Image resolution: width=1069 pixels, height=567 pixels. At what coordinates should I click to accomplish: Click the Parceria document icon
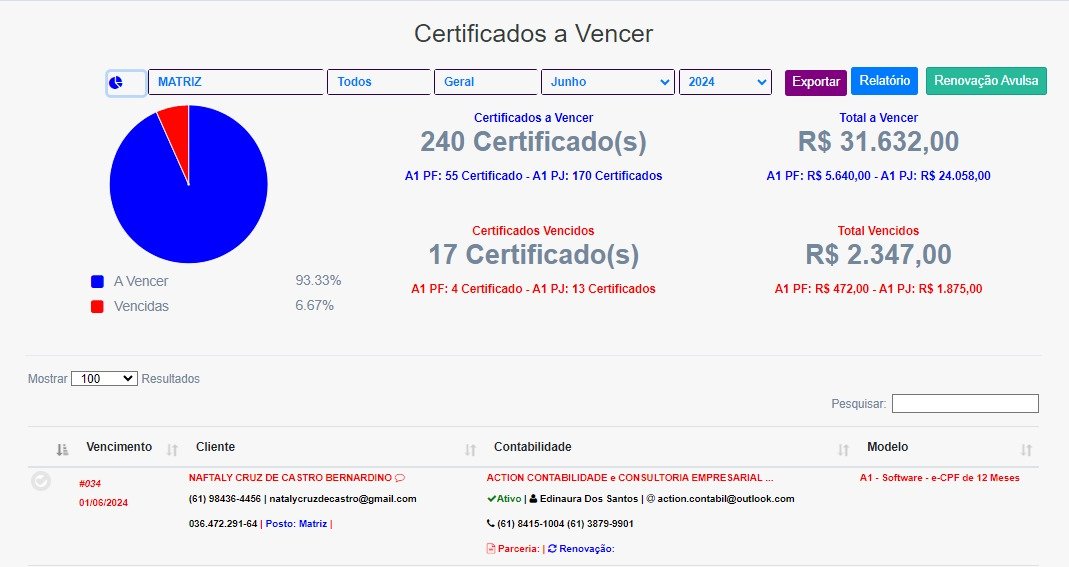(490, 548)
